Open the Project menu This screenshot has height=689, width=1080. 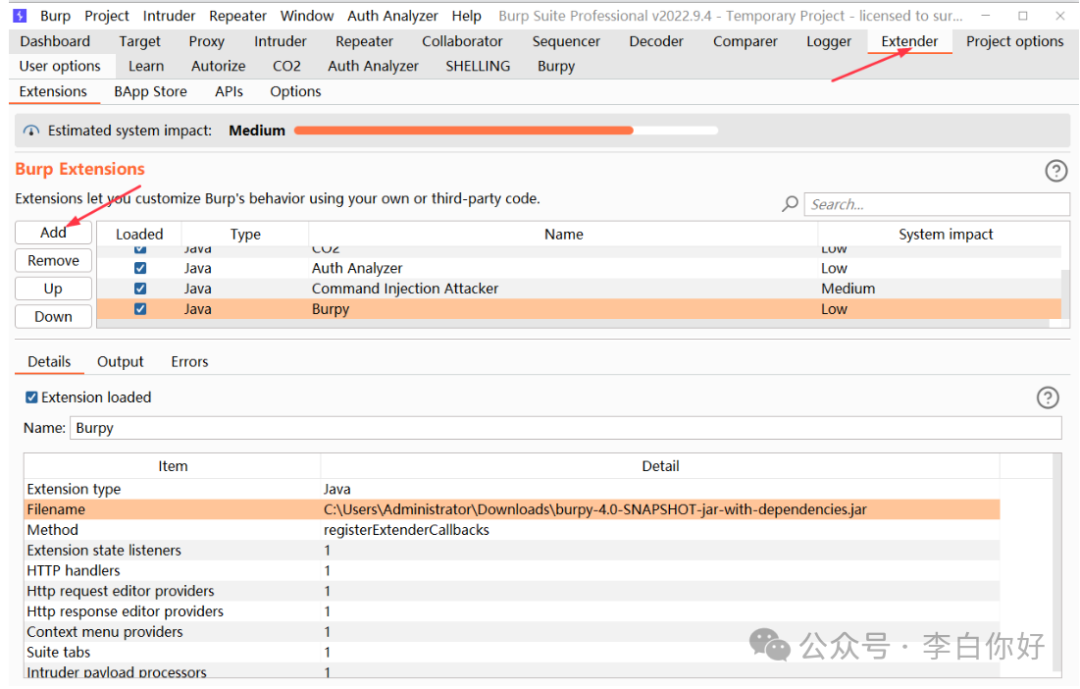[107, 16]
